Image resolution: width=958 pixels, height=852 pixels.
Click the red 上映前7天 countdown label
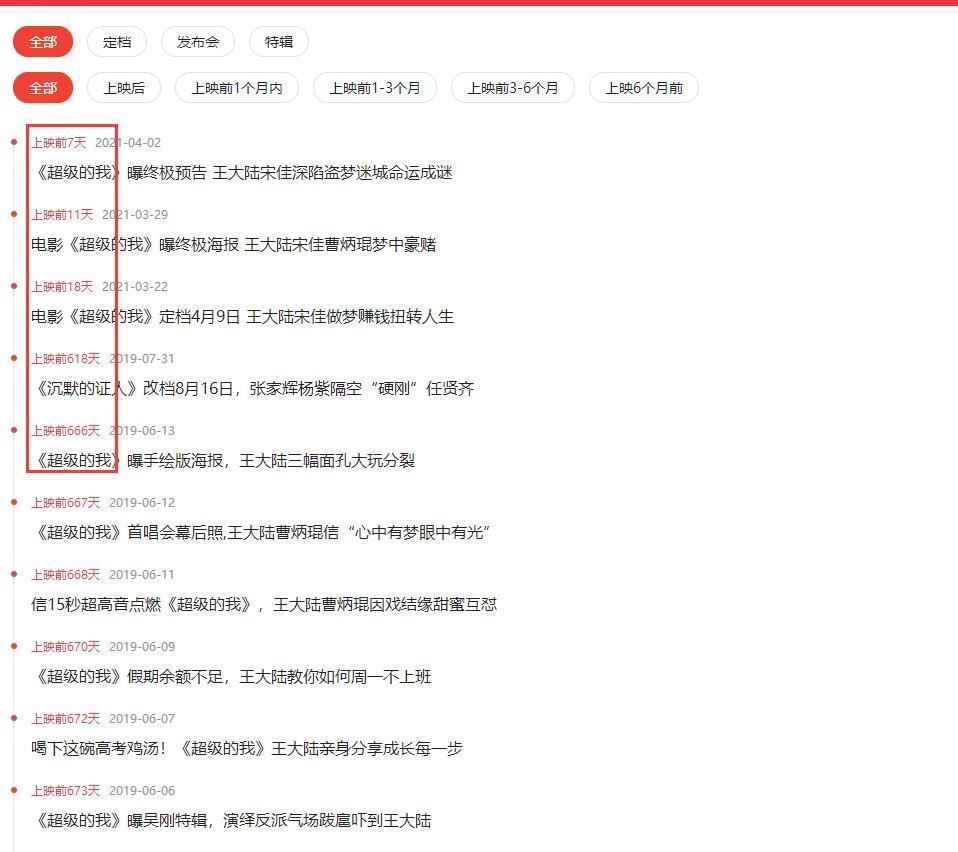pos(59,142)
